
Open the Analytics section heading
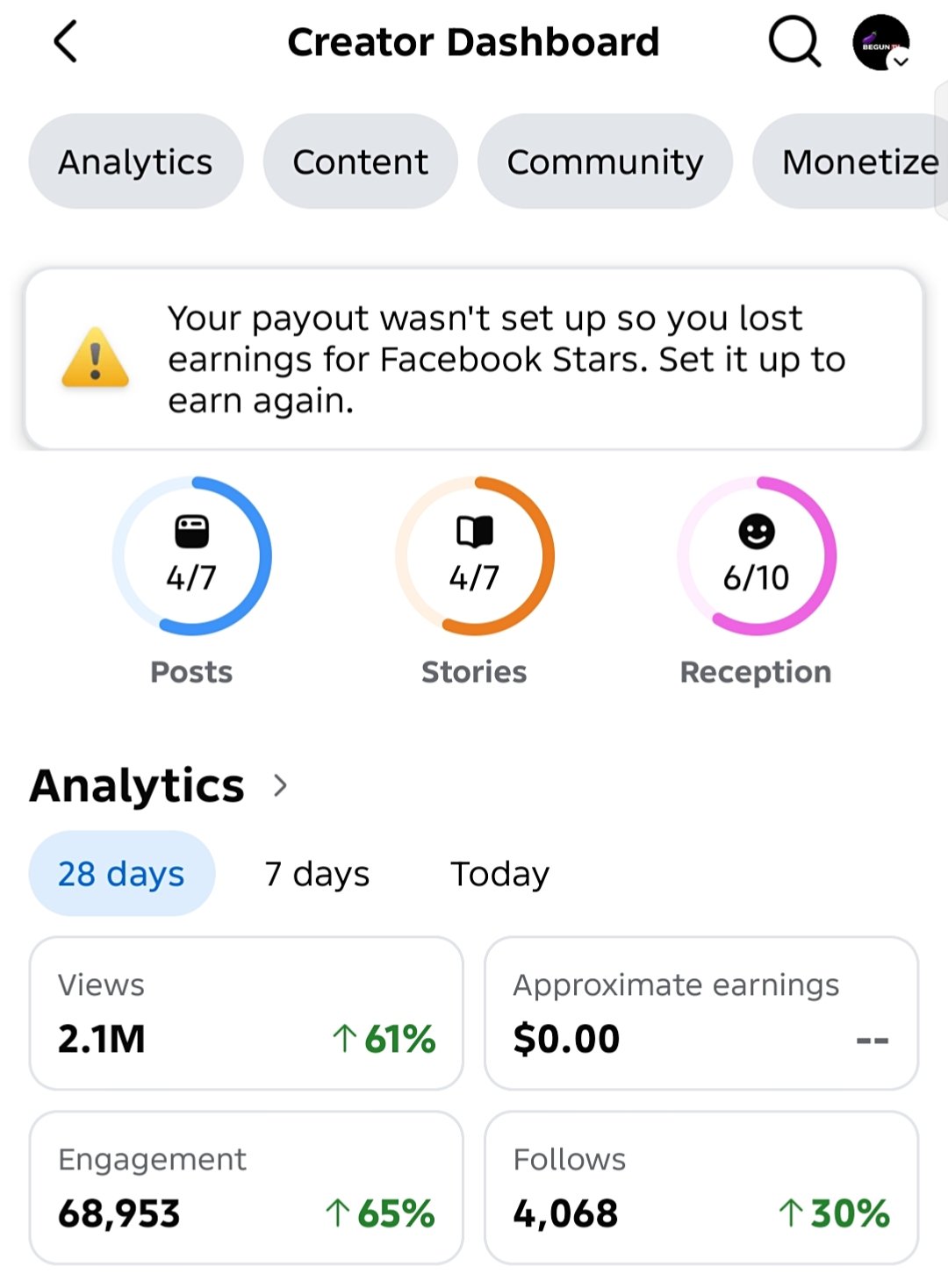(137, 785)
